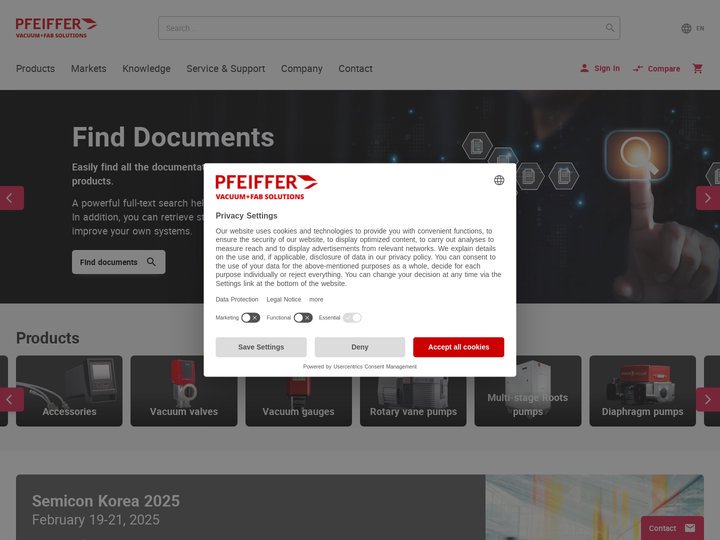This screenshot has width=720, height=540.
Task: Click the Pfeiffer logo in the privacy dialog
Action: 266,186
